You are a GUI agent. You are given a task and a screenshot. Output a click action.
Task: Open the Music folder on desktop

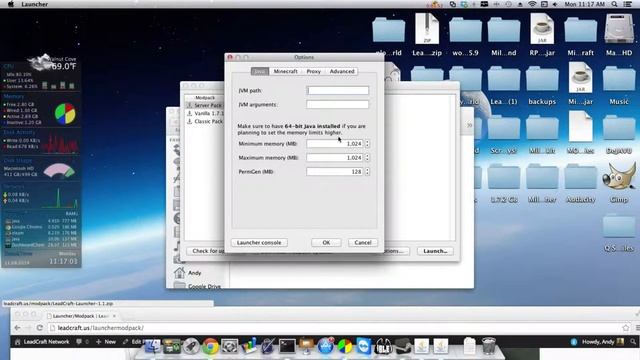(619, 84)
